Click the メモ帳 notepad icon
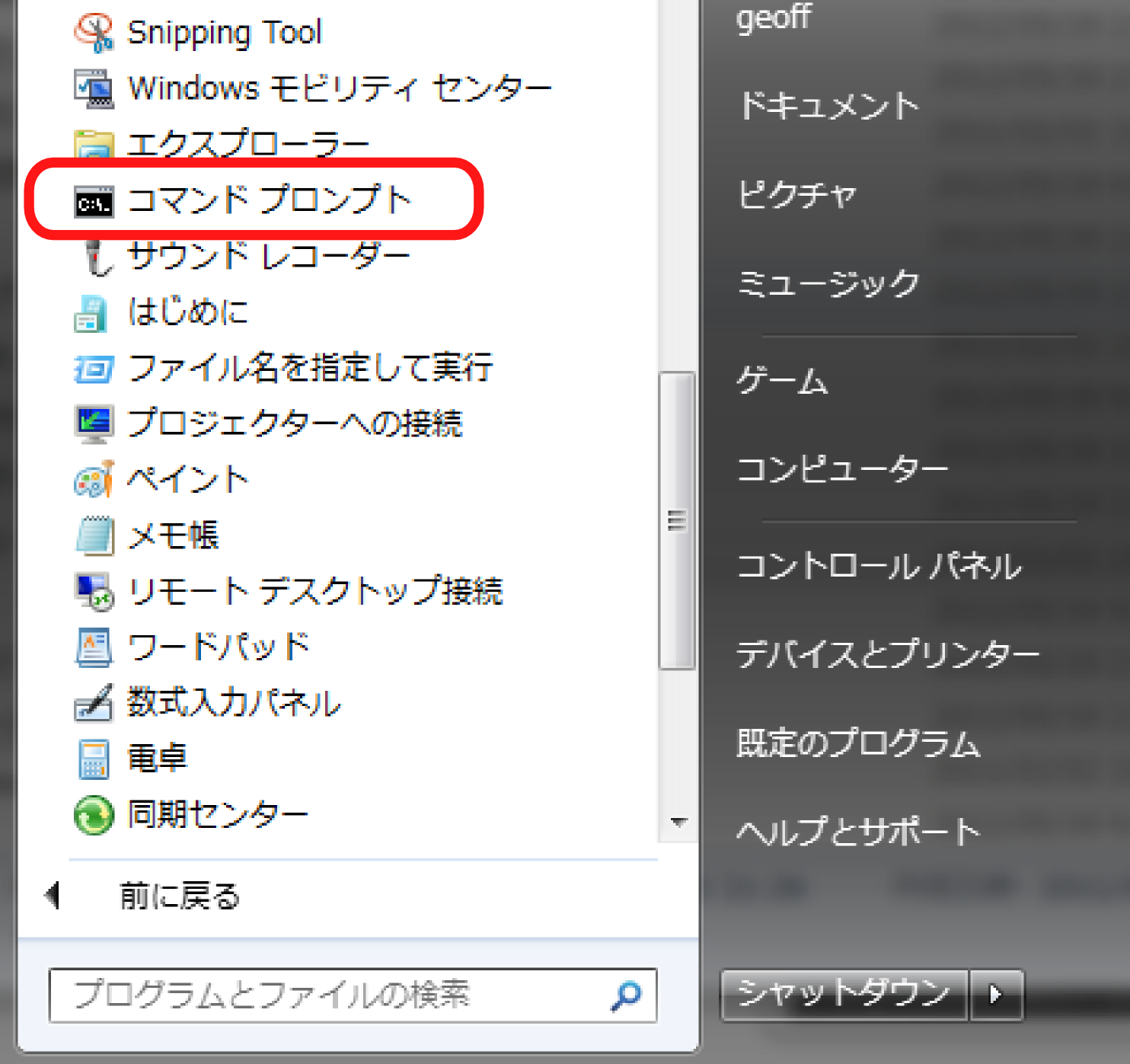Screen dimensions: 1130x1064 pos(94,535)
